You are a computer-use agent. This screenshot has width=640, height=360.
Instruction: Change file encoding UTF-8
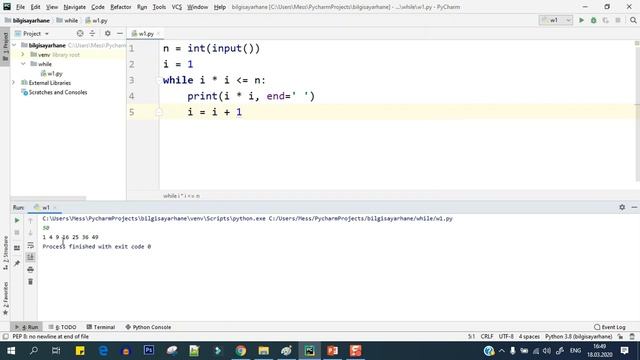click(x=506, y=336)
